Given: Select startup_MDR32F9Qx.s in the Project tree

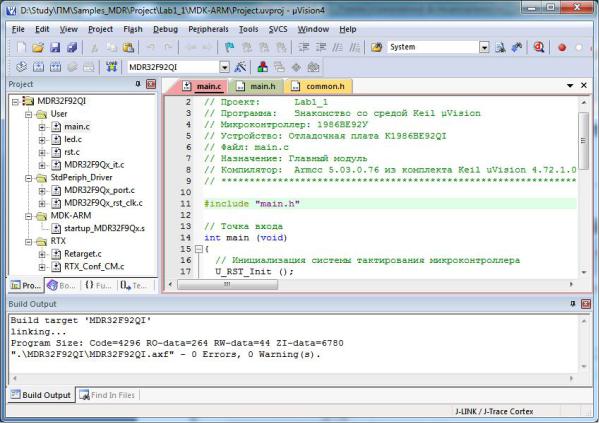Looking at the screenshot, I should pyautogui.click(x=104, y=229).
